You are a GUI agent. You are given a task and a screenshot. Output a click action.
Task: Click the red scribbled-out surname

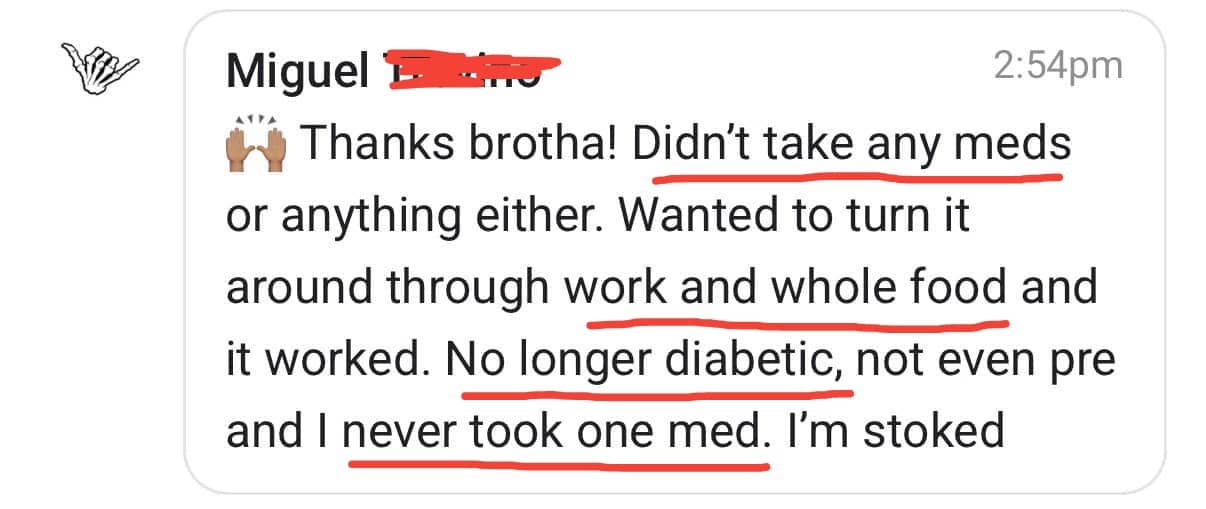click(x=468, y=68)
